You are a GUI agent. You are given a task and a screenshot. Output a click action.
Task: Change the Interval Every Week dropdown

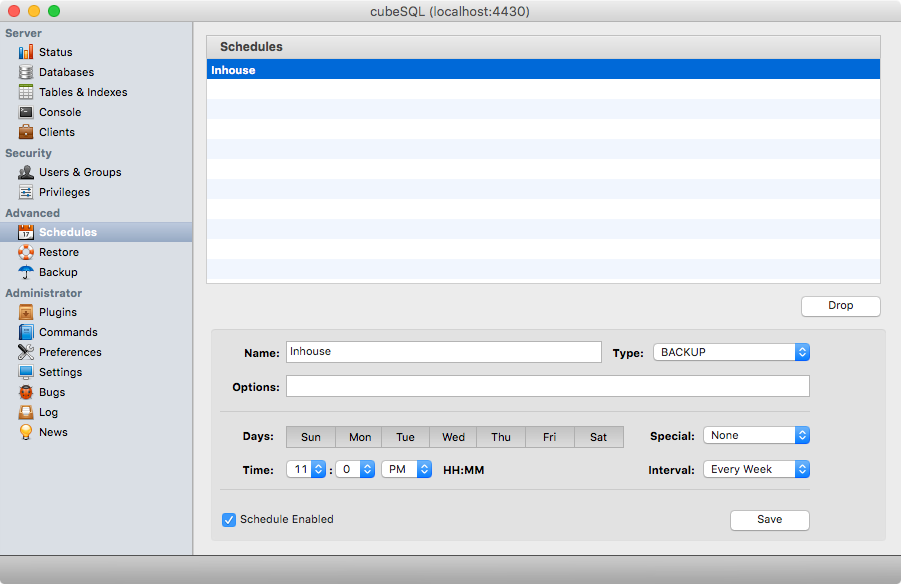click(756, 469)
